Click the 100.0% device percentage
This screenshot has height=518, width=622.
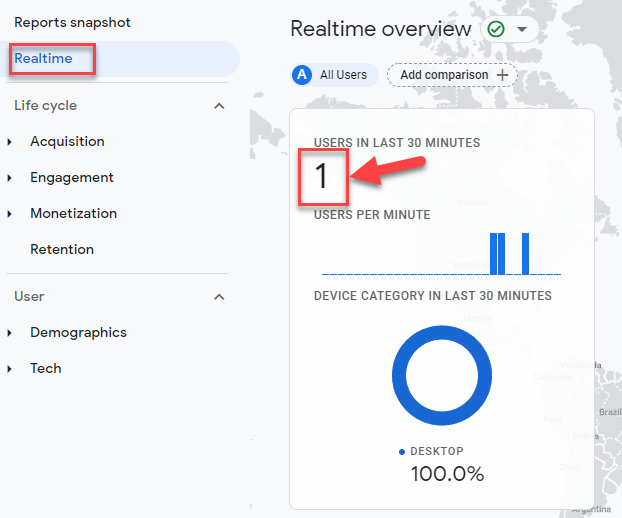coord(447,474)
